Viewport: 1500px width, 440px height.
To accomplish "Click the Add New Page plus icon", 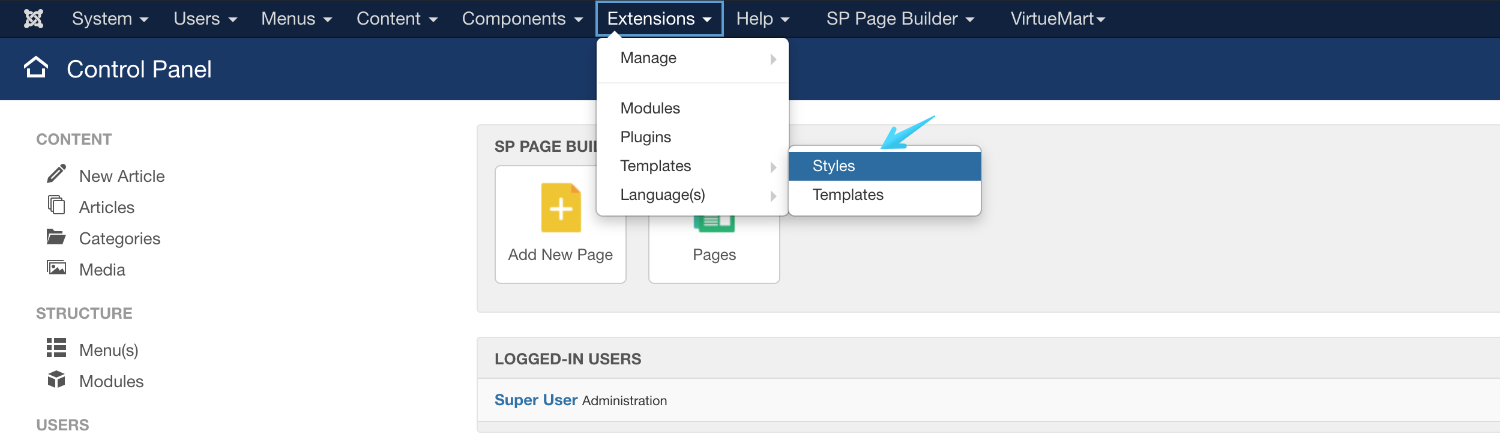I will [560, 208].
